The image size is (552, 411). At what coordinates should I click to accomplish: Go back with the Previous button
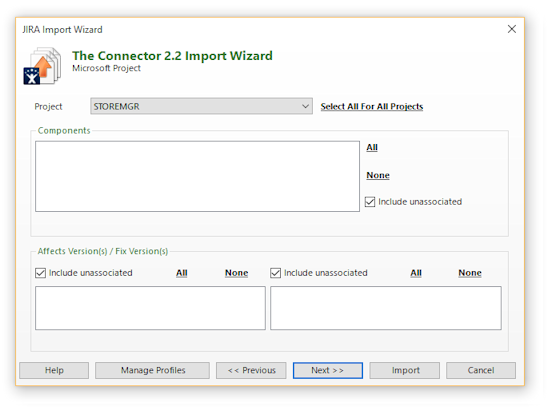pyautogui.click(x=251, y=370)
